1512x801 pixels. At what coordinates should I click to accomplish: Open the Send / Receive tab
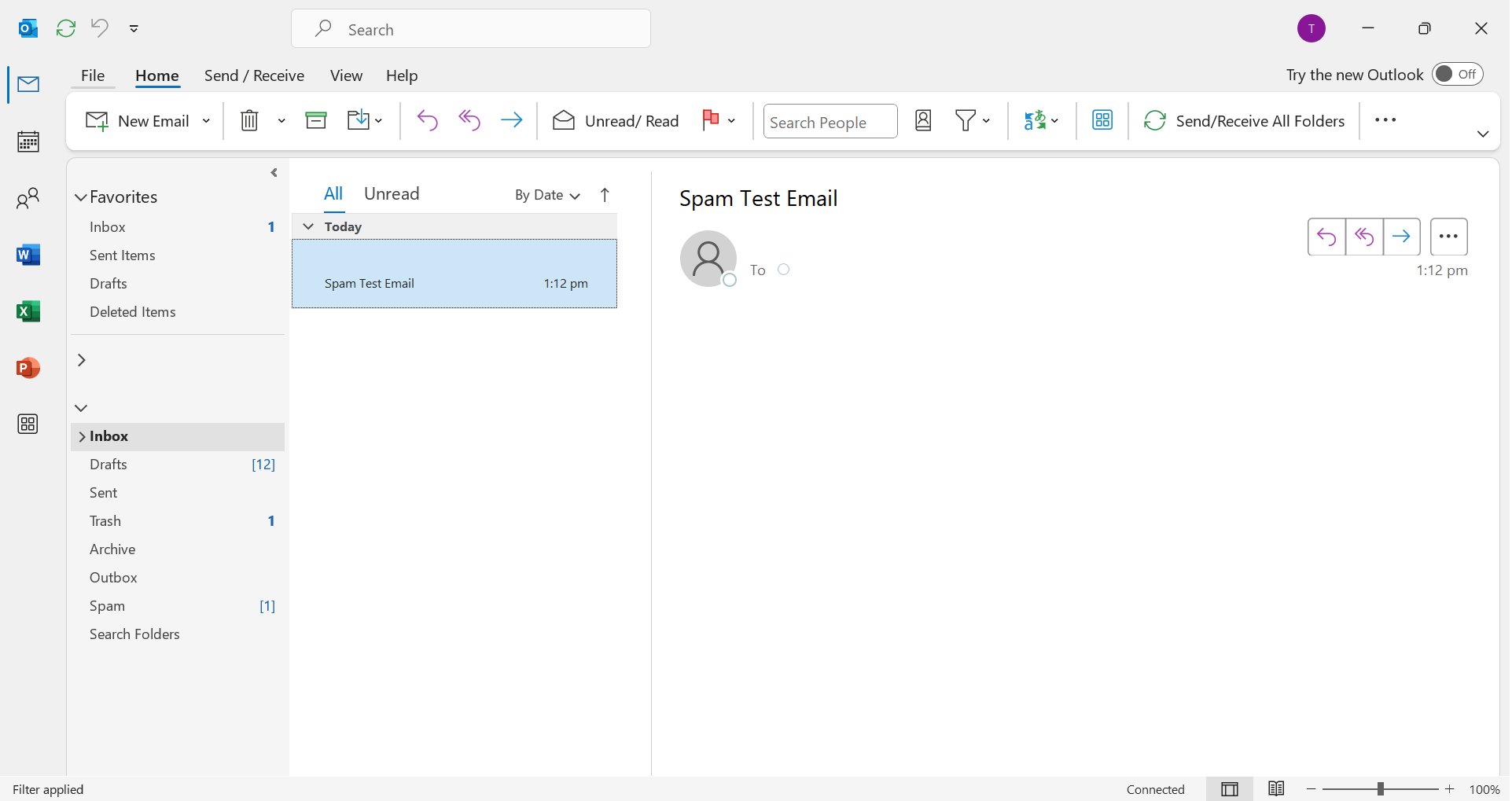pyautogui.click(x=254, y=75)
